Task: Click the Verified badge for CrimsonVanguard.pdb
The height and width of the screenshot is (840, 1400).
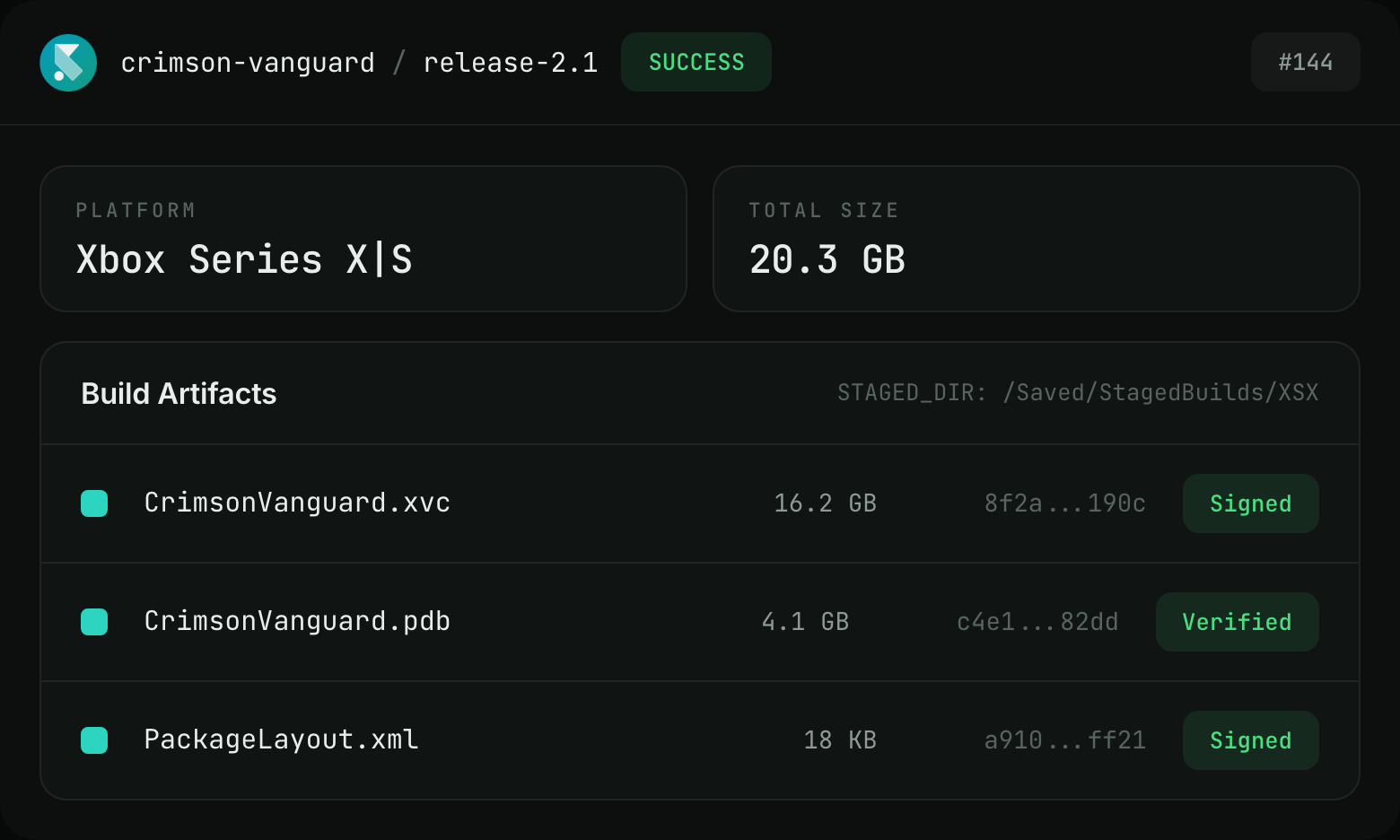Action: pos(1238,622)
